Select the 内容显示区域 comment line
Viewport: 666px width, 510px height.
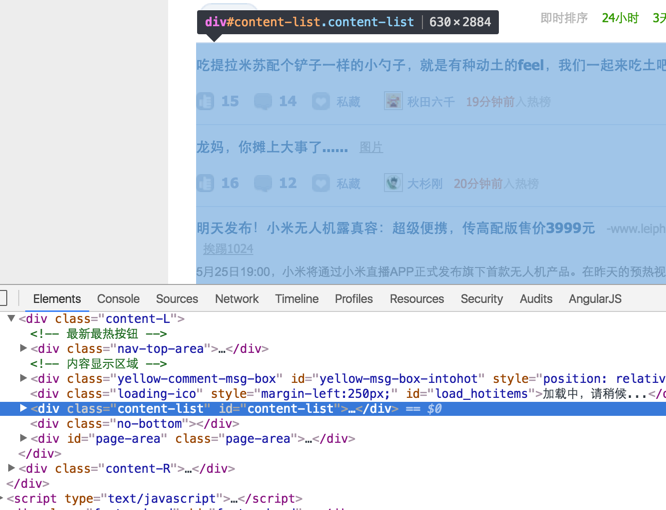tap(99, 364)
